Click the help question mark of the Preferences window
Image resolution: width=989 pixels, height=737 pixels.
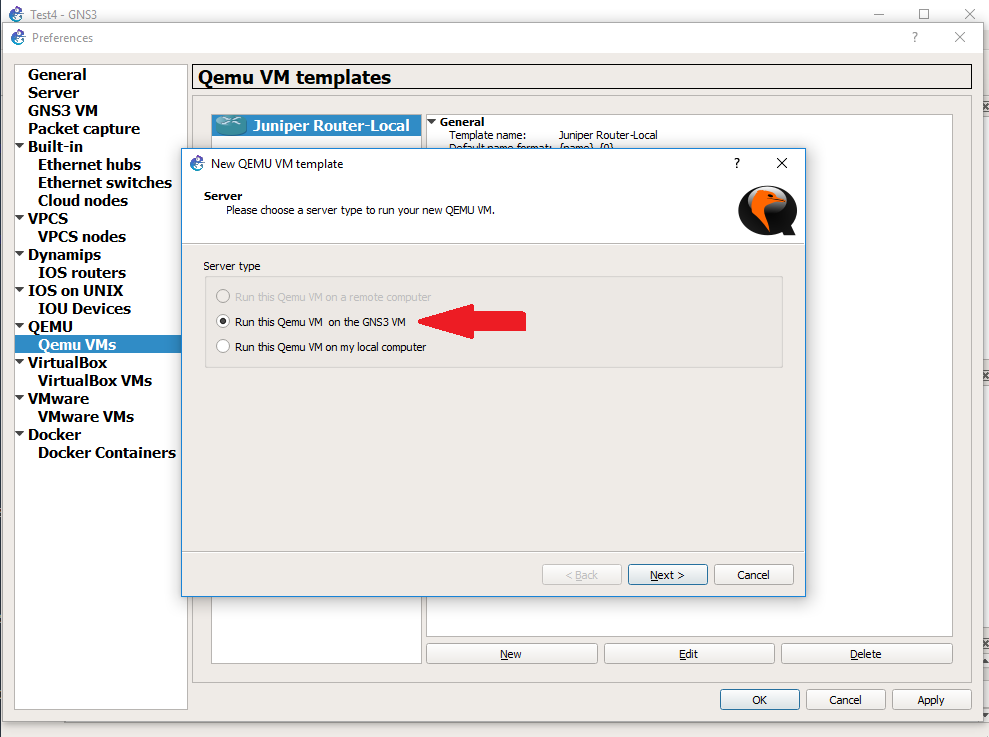pos(915,37)
